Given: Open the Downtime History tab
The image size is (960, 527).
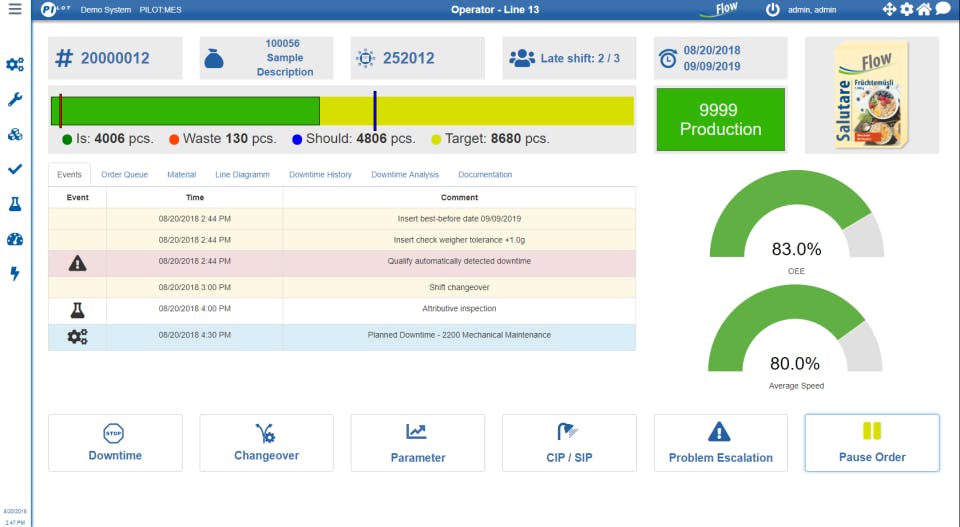Looking at the screenshot, I should (x=320, y=174).
